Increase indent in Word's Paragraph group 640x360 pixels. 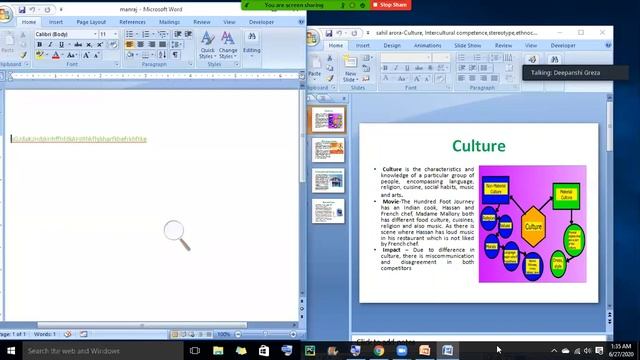(x=188, y=34)
